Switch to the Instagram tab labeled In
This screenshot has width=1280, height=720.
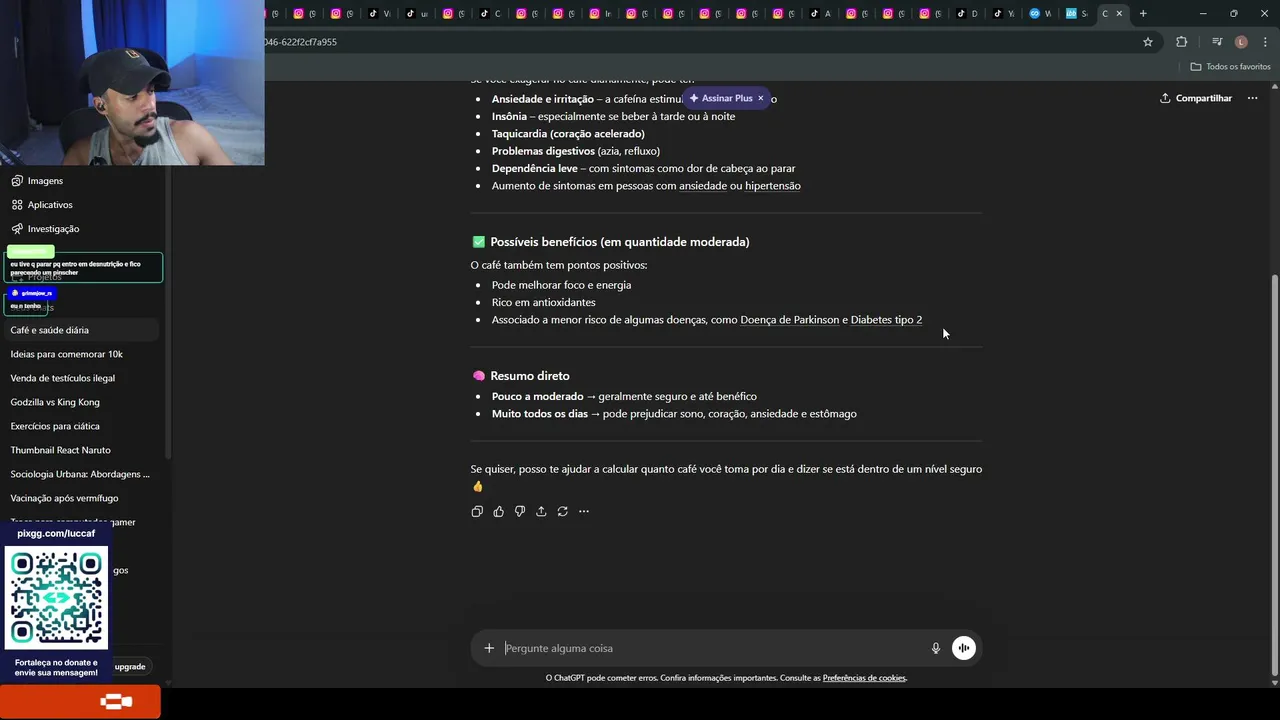click(x=601, y=13)
